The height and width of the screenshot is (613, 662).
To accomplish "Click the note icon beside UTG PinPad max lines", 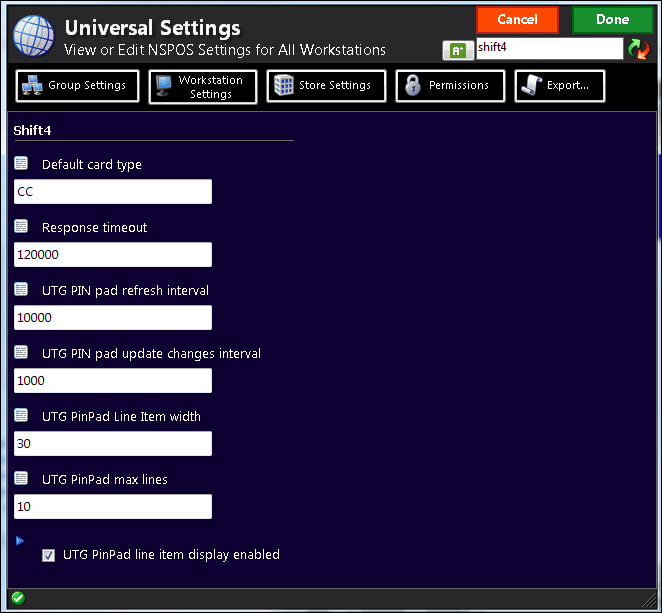I will 21,478.
